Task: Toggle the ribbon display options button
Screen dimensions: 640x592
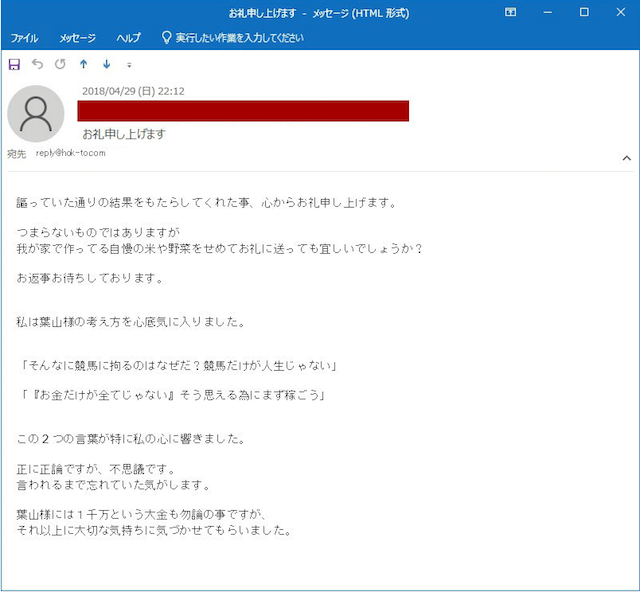Action: 510,12
